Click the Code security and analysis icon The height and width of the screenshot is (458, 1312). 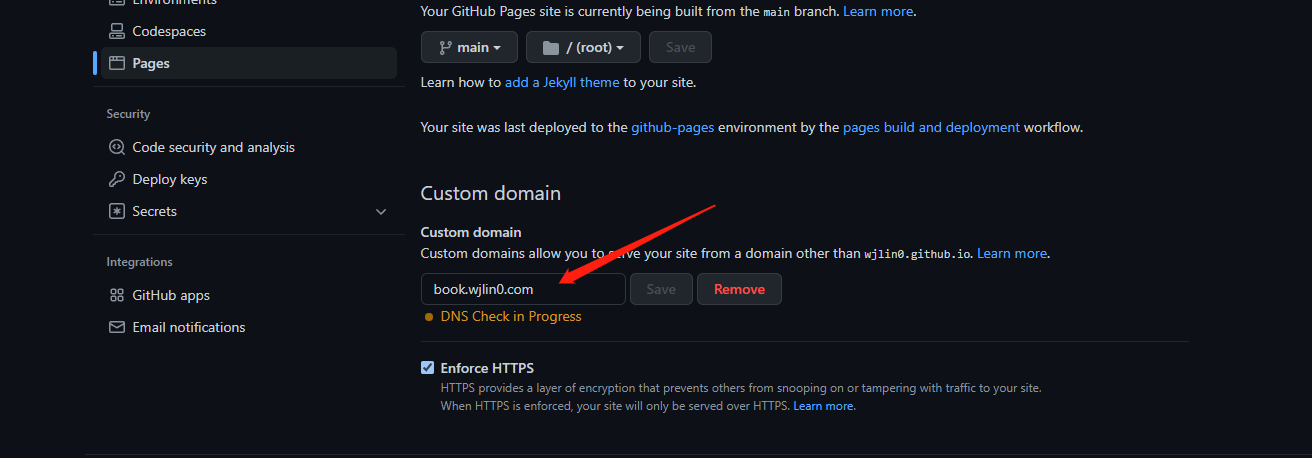point(116,147)
